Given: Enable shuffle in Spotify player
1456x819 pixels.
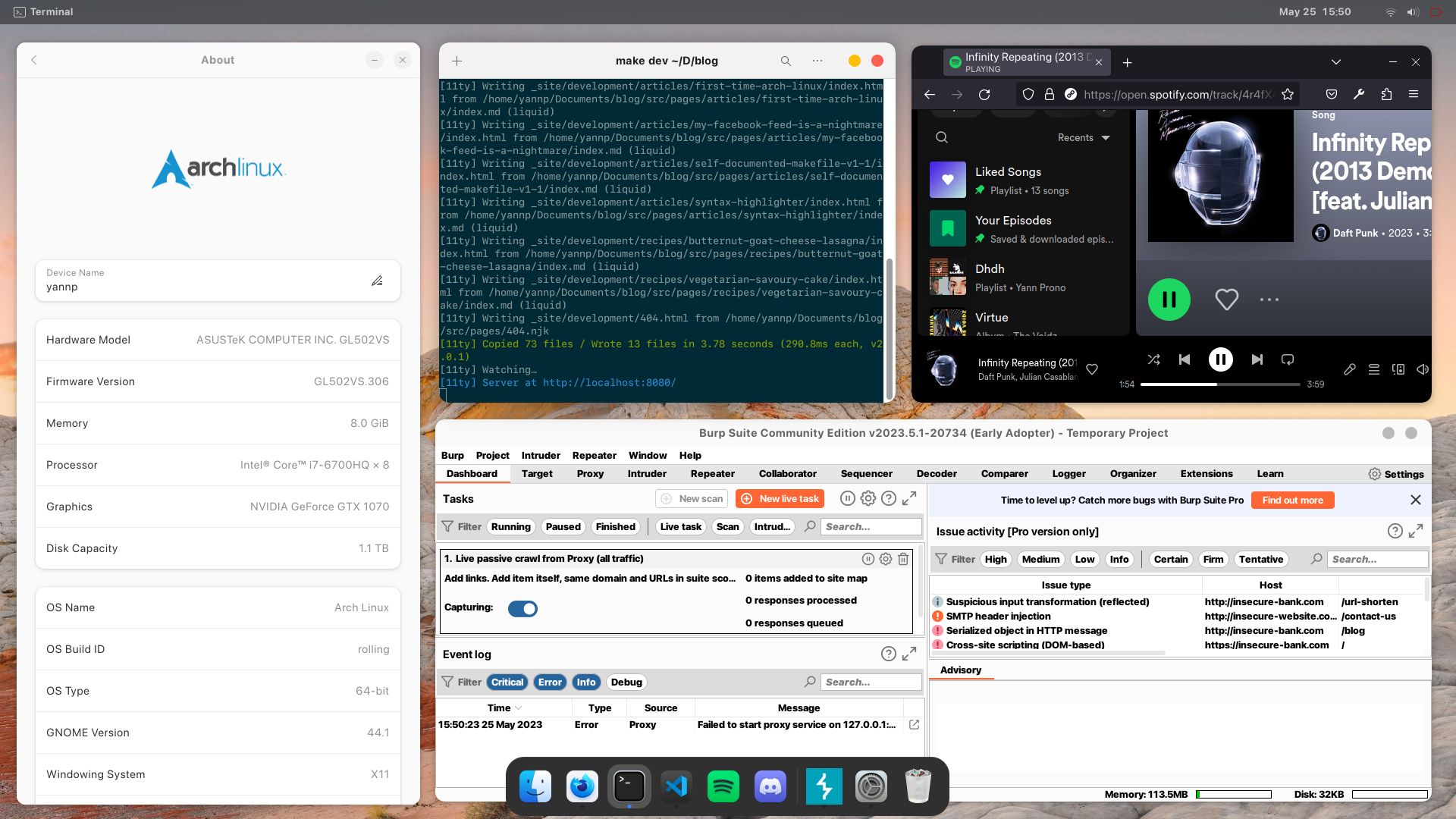Looking at the screenshot, I should point(1153,359).
